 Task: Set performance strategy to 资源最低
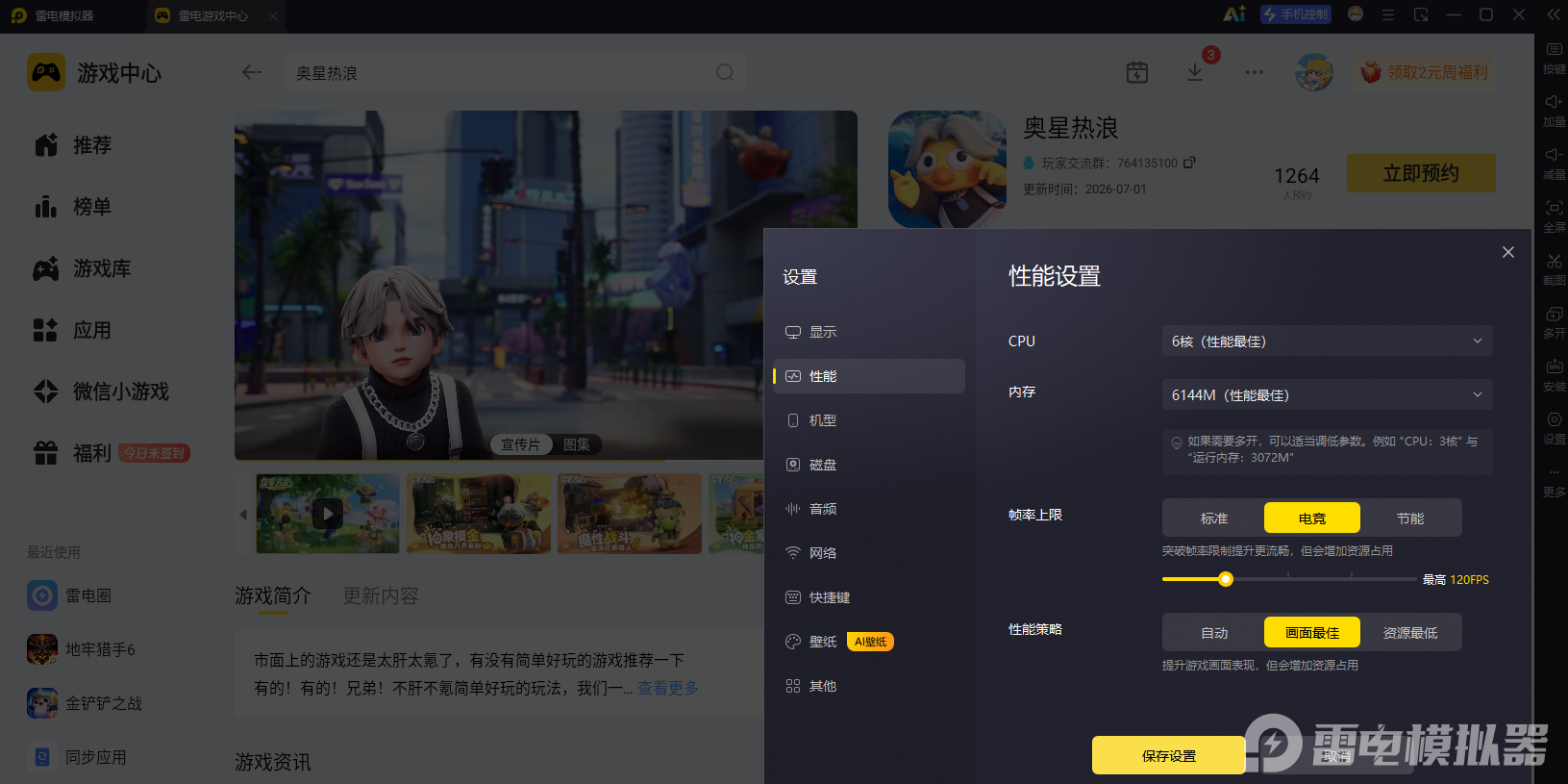[x=1410, y=632]
